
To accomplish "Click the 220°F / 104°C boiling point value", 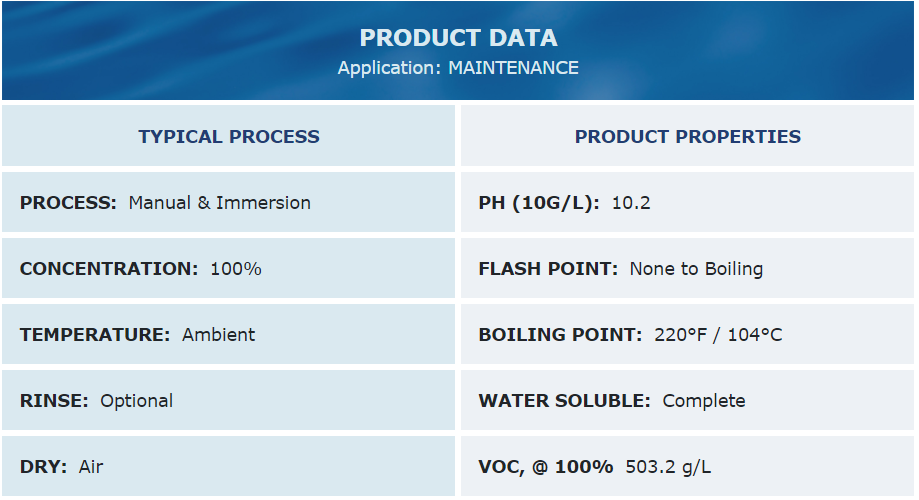I will (x=718, y=335).
